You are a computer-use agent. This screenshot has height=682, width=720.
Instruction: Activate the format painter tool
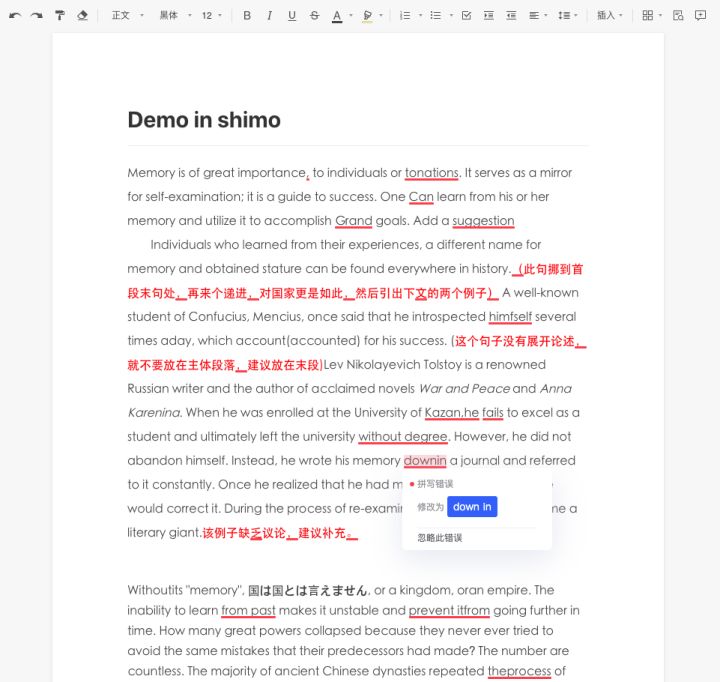coord(60,16)
